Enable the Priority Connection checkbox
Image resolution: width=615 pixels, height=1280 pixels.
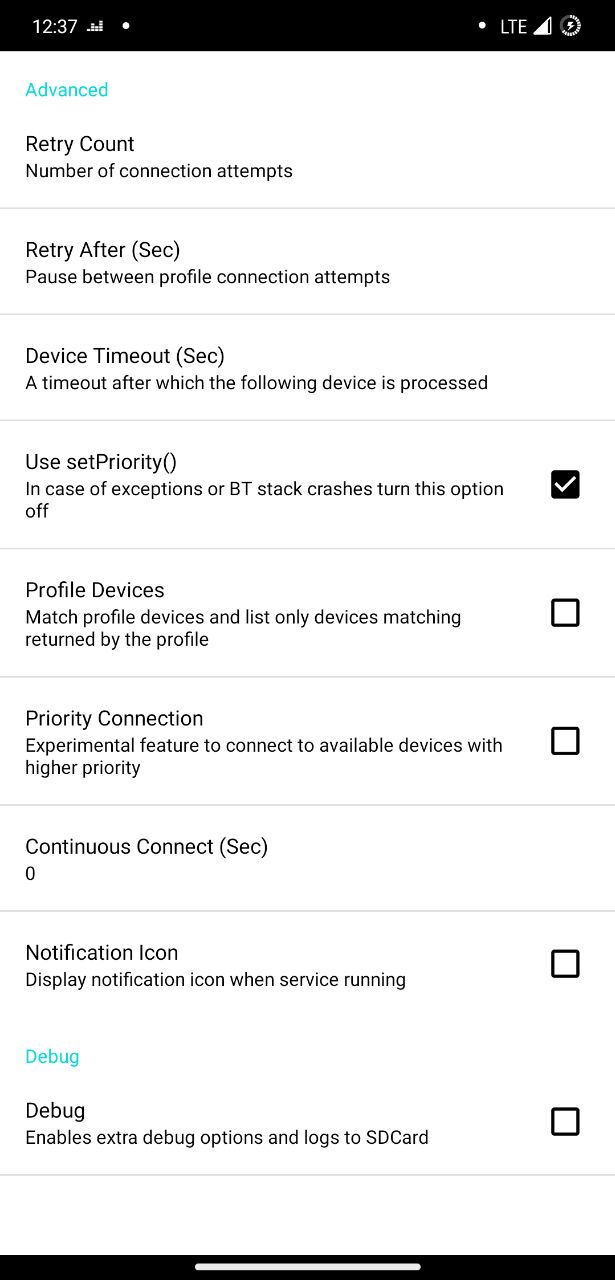[x=565, y=741]
